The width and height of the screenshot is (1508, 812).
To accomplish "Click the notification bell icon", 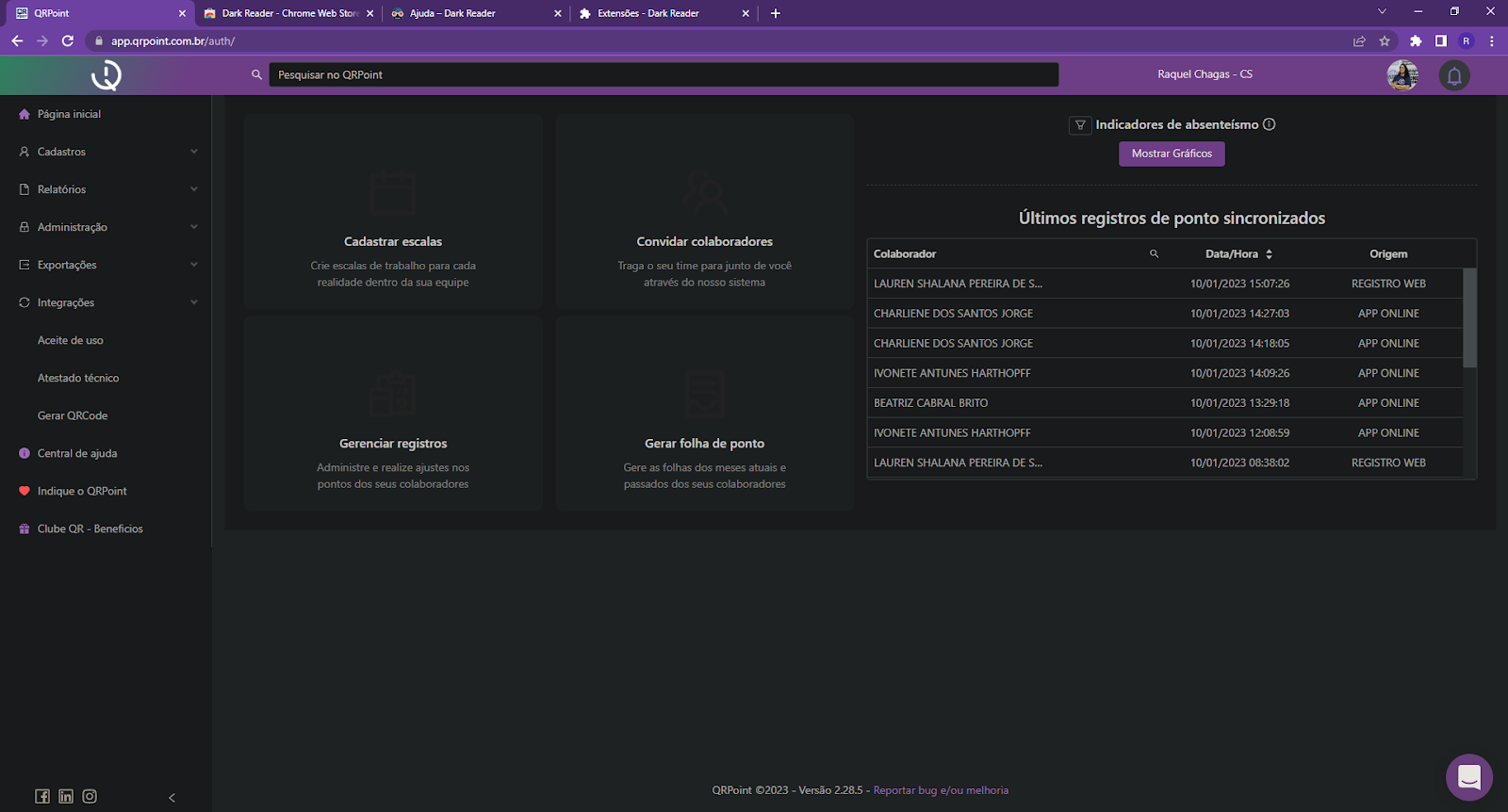I will pos(1454,75).
